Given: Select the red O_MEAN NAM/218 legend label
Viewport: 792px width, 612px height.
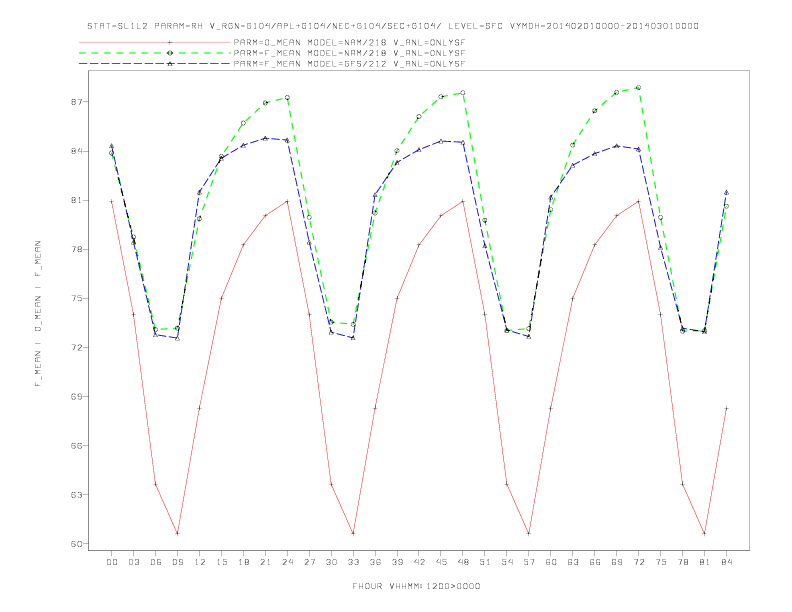Looking at the screenshot, I should [349, 42].
